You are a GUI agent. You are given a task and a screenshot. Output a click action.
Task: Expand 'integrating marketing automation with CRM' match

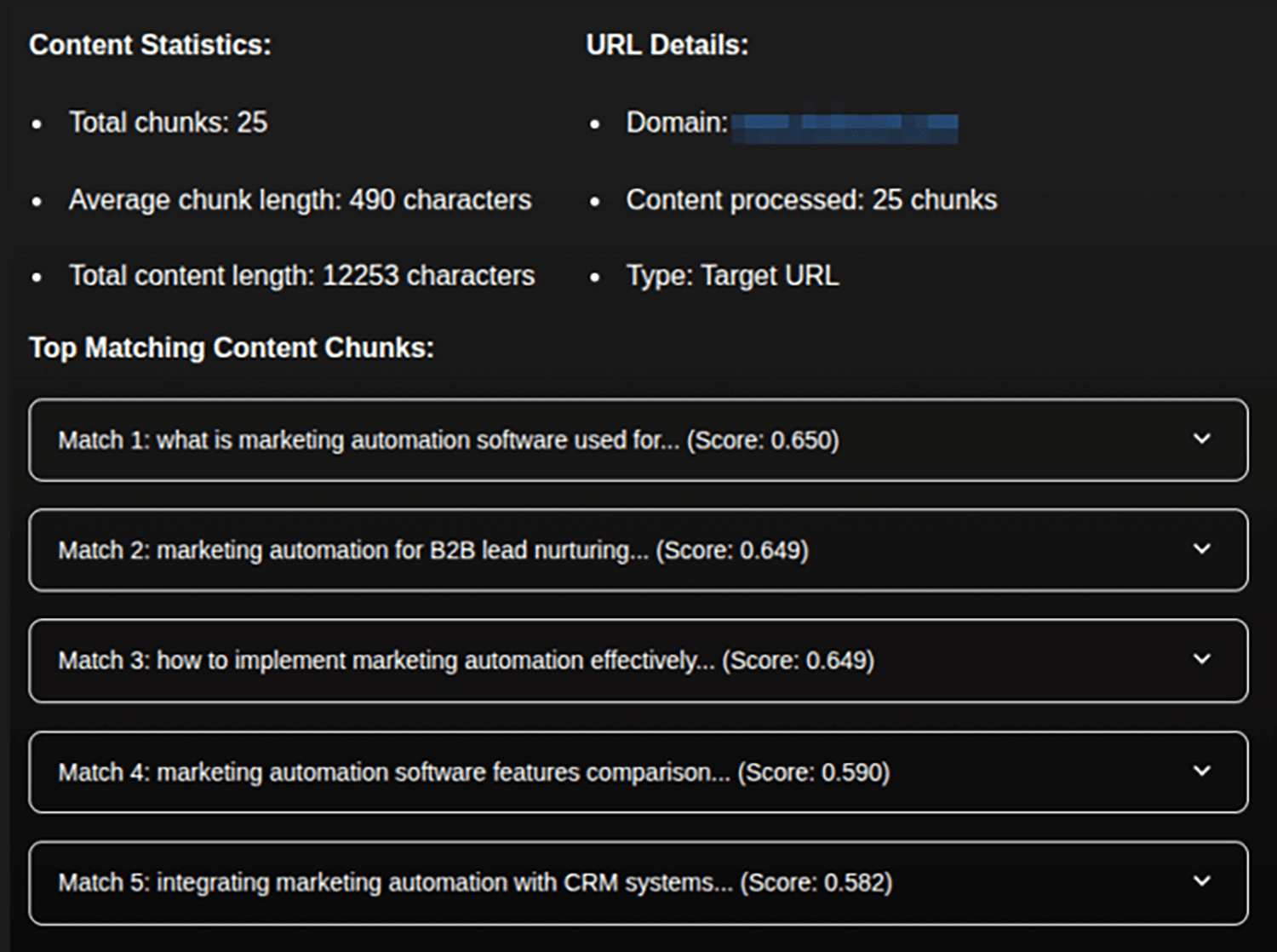tap(638, 883)
